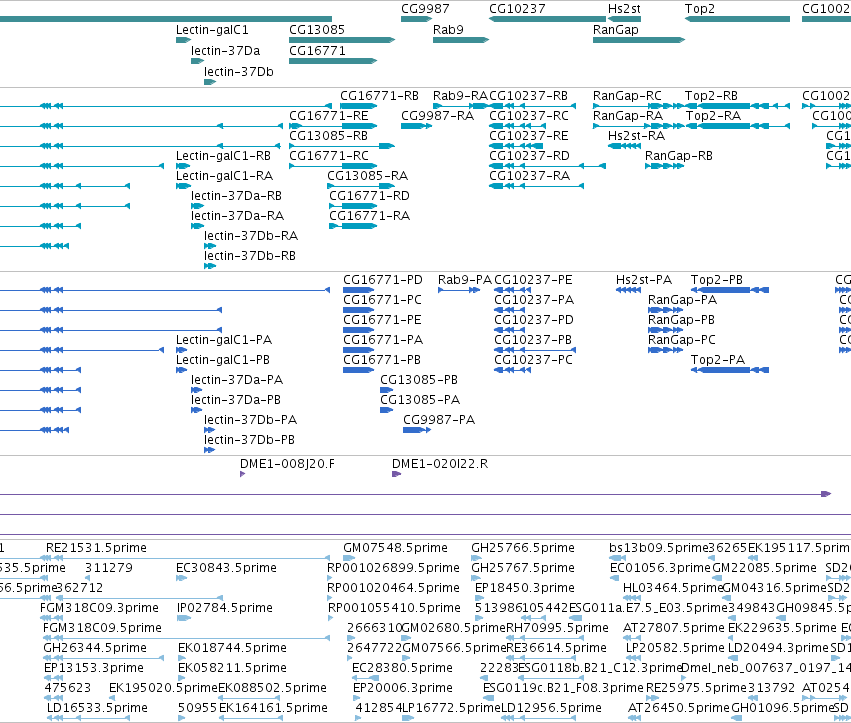This screenshot has width=851, height=723.
Task: Select the Rab9-RA transcript label
Action: pyautogui.click(x=460, y=96)
